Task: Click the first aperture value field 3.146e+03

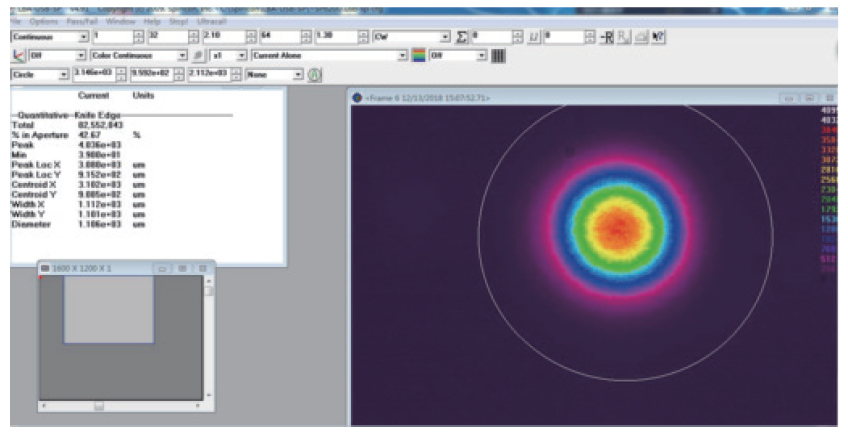Action: [x=92, y=75]
